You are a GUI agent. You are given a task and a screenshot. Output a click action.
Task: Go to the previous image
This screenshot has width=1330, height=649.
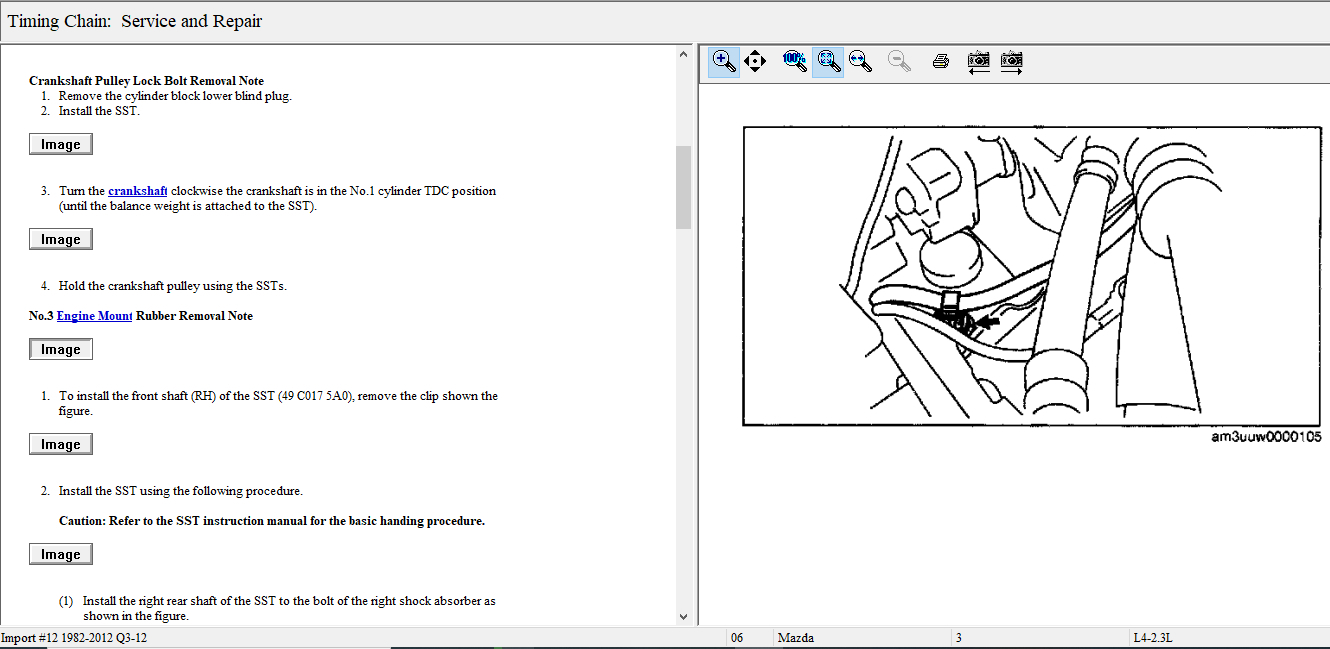coord(979,61)
